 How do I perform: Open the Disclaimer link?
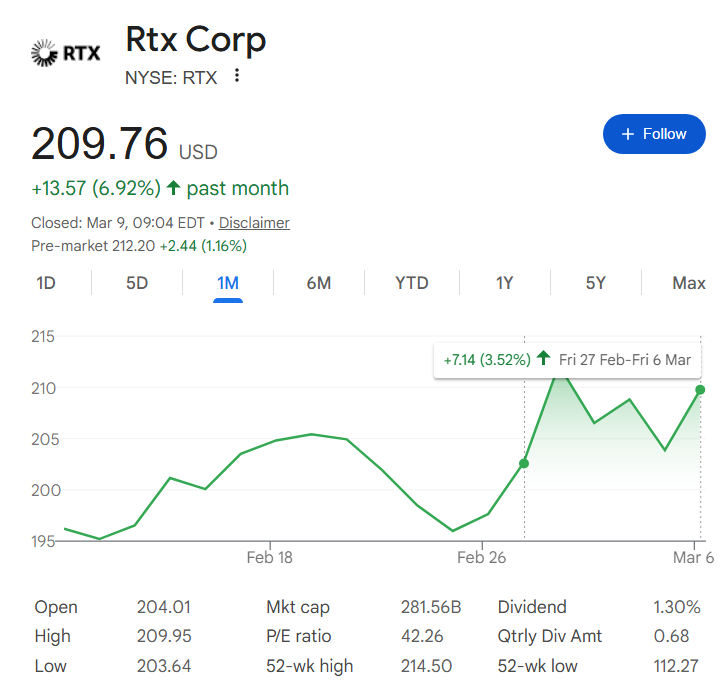[254, 223]
